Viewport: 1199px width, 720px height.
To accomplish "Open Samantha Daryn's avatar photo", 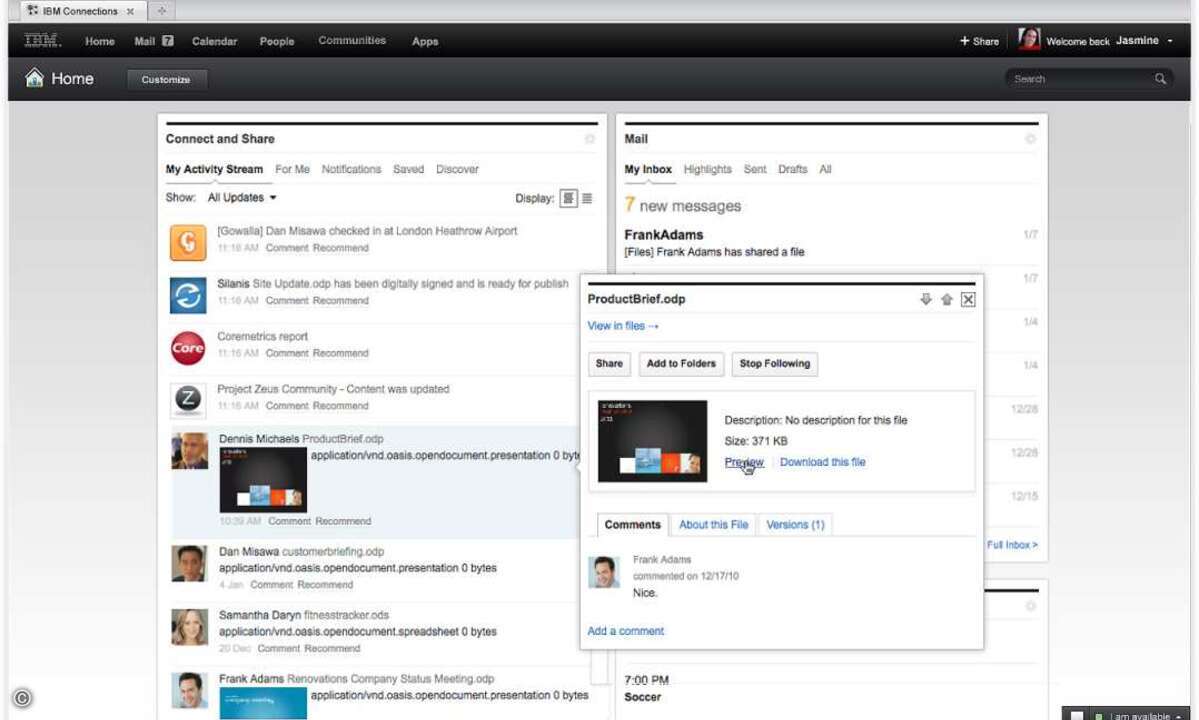I will (190, 627).
